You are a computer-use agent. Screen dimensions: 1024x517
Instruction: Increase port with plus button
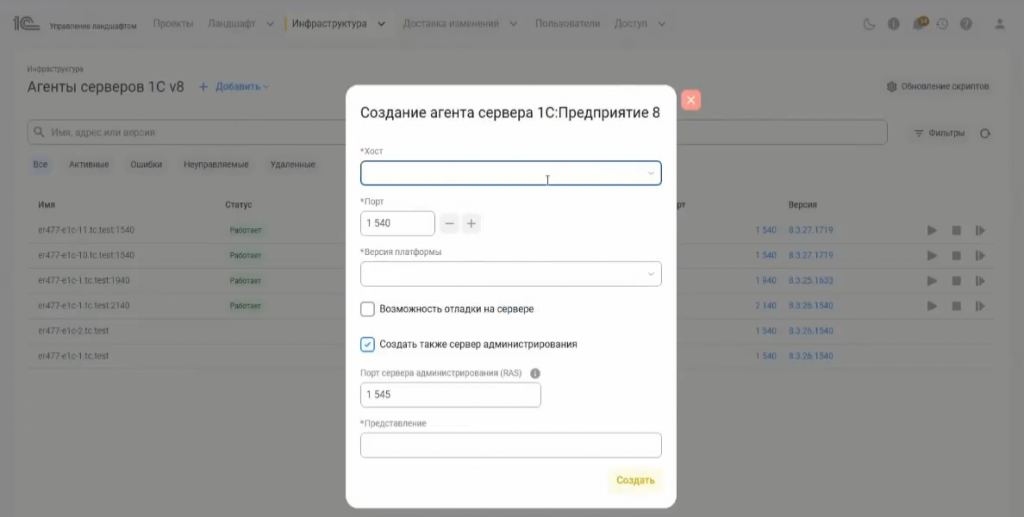point(471,223)
